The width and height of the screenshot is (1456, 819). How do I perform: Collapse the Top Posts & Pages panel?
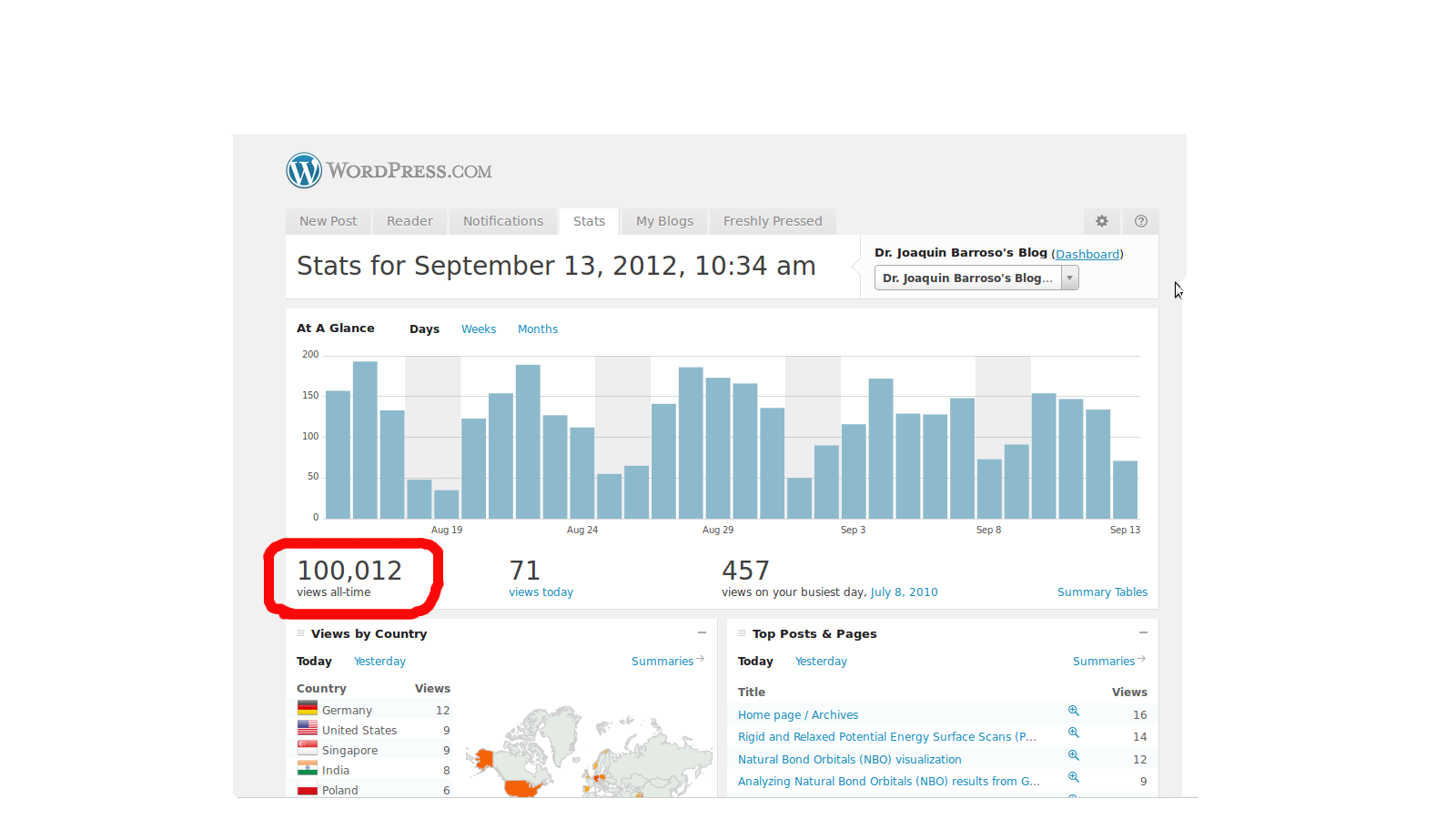click(1143, 632)
